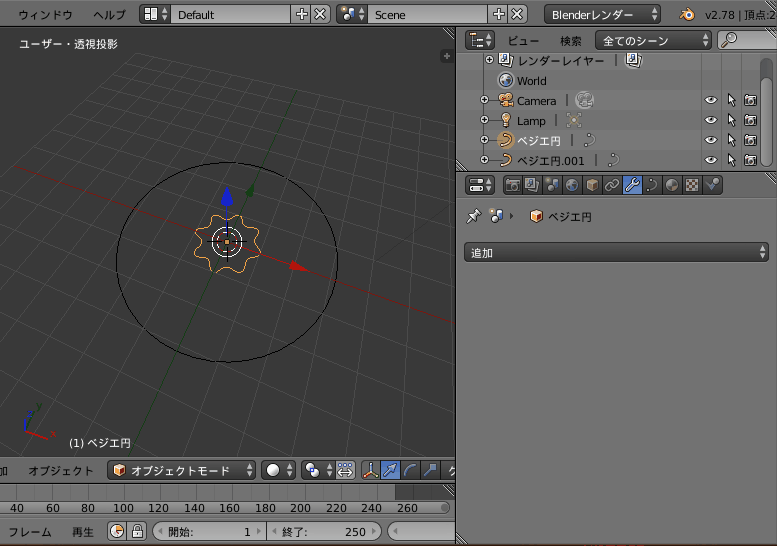
Task: Click the 終了 end frame field
Action: click(324, 532)
